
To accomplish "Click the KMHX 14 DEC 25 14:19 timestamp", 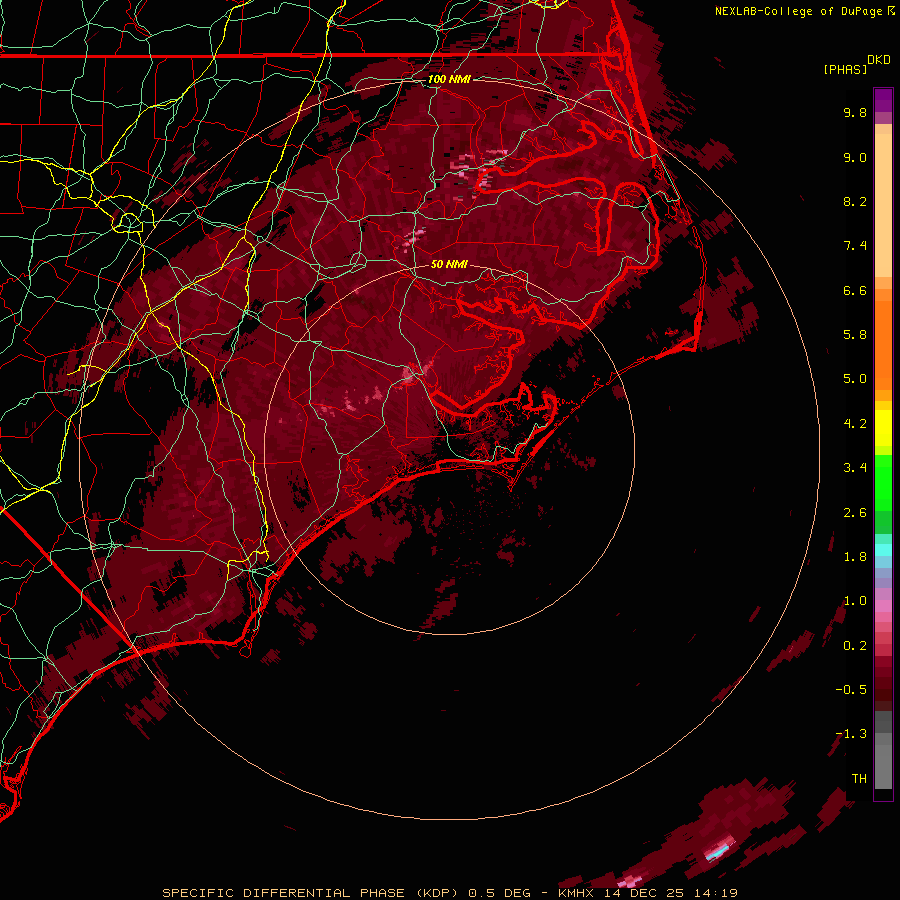I will click(647, 893).
